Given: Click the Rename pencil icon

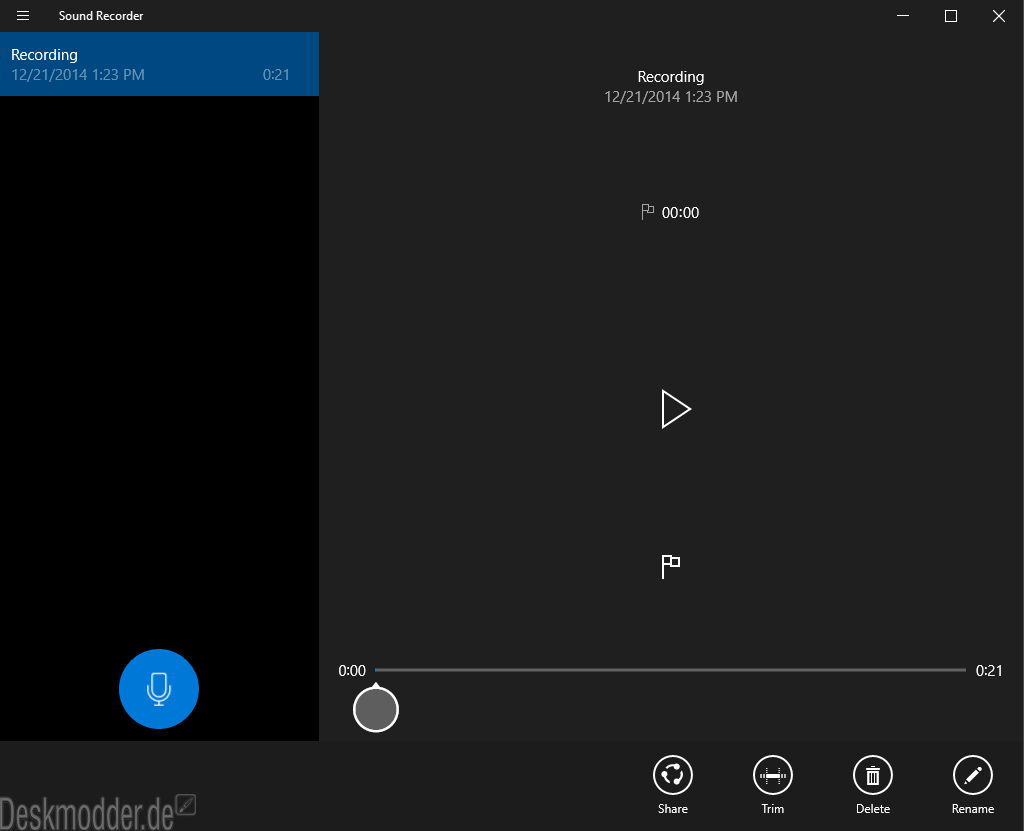Looking at the screenshot, I should (972, 775).
